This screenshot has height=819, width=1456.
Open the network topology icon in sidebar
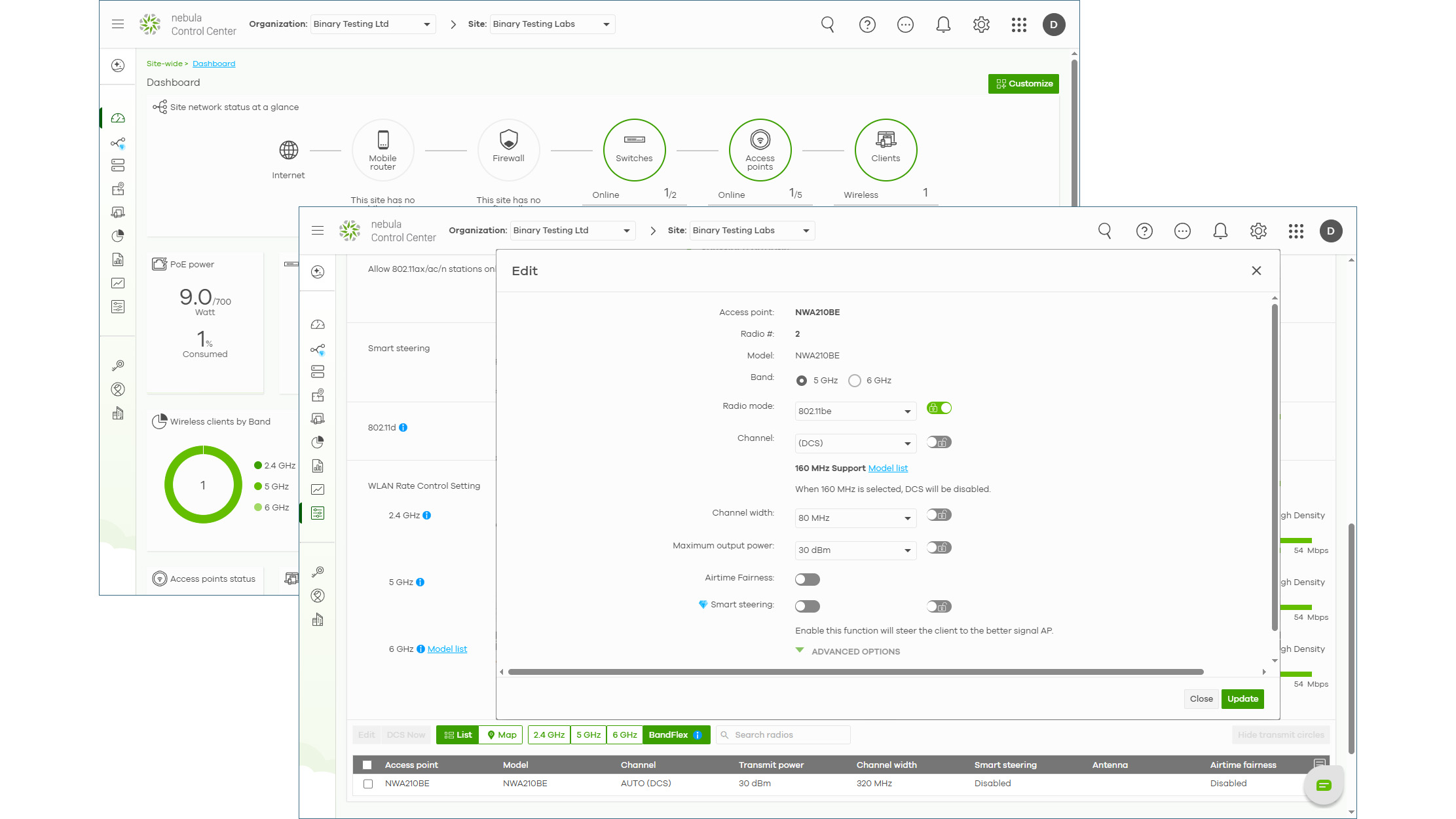tap(318, 349)
